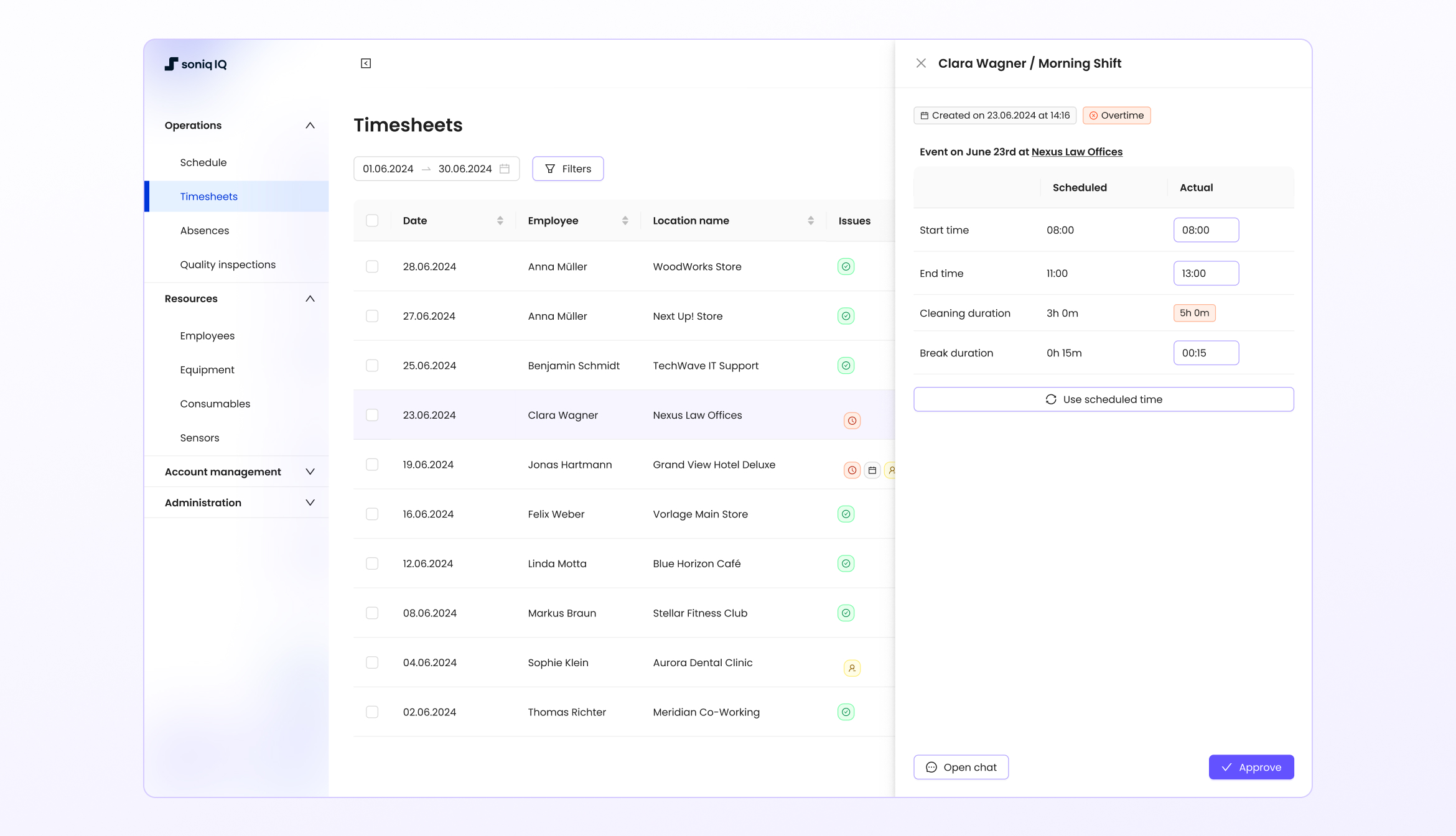Collapse the Operations section

310,125
